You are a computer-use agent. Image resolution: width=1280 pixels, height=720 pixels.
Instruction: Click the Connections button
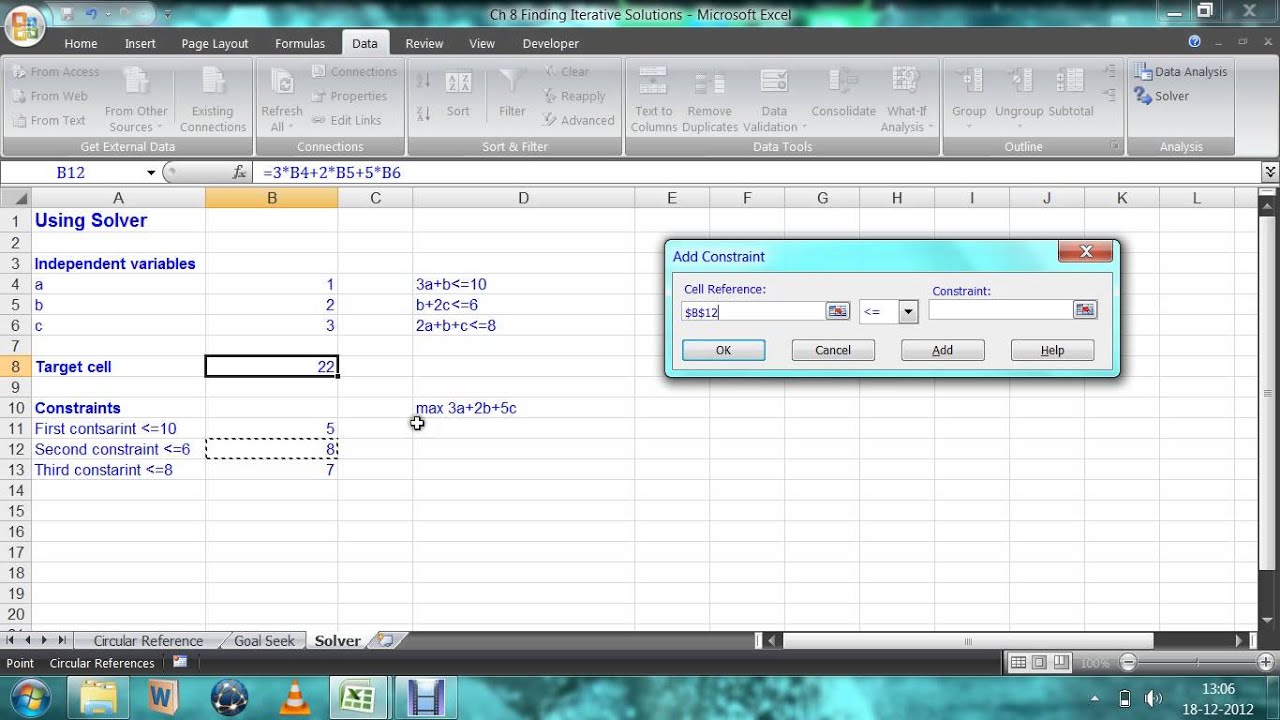tap(354, 71)
